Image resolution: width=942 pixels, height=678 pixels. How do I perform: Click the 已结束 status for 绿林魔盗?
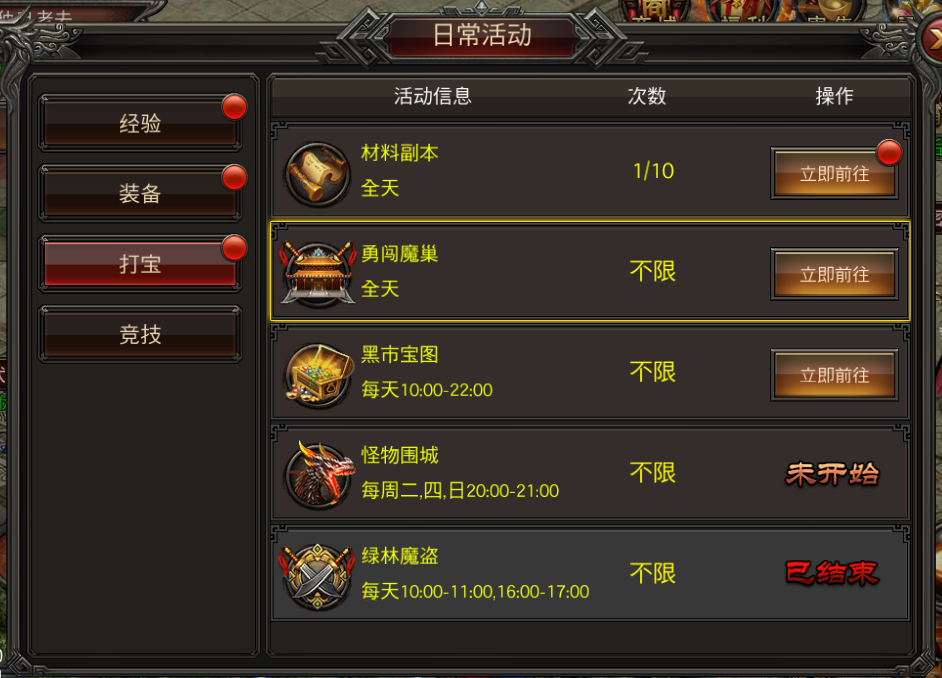click(x=833, y=574)
